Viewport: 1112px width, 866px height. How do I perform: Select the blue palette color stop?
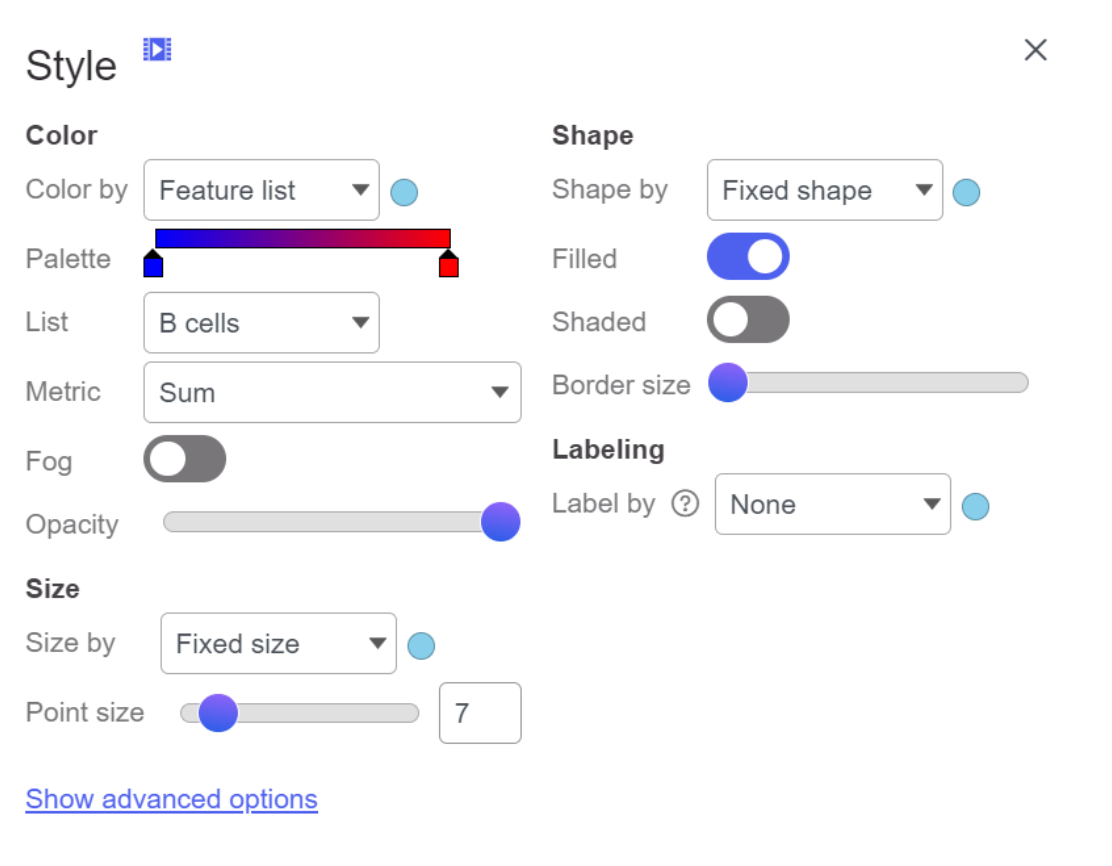click(x=153, y=263)
